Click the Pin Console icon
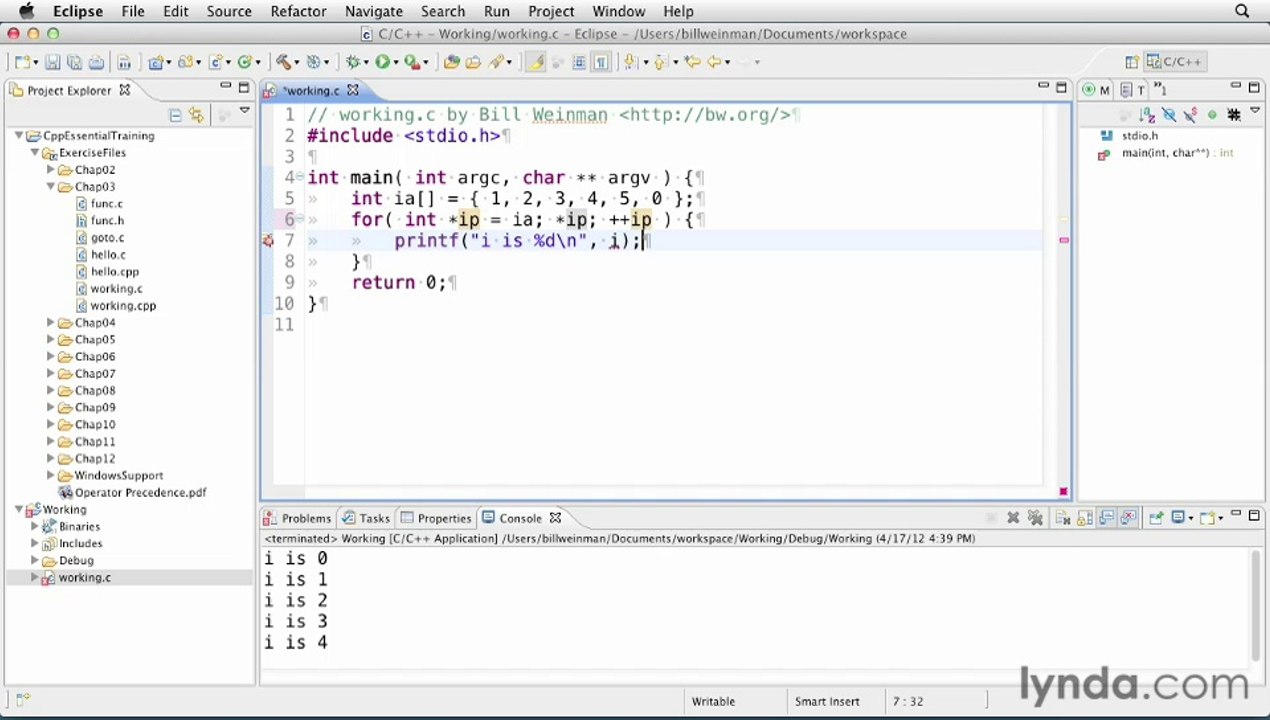Viewport: 1270px width, 720px height. (1157, 518)
